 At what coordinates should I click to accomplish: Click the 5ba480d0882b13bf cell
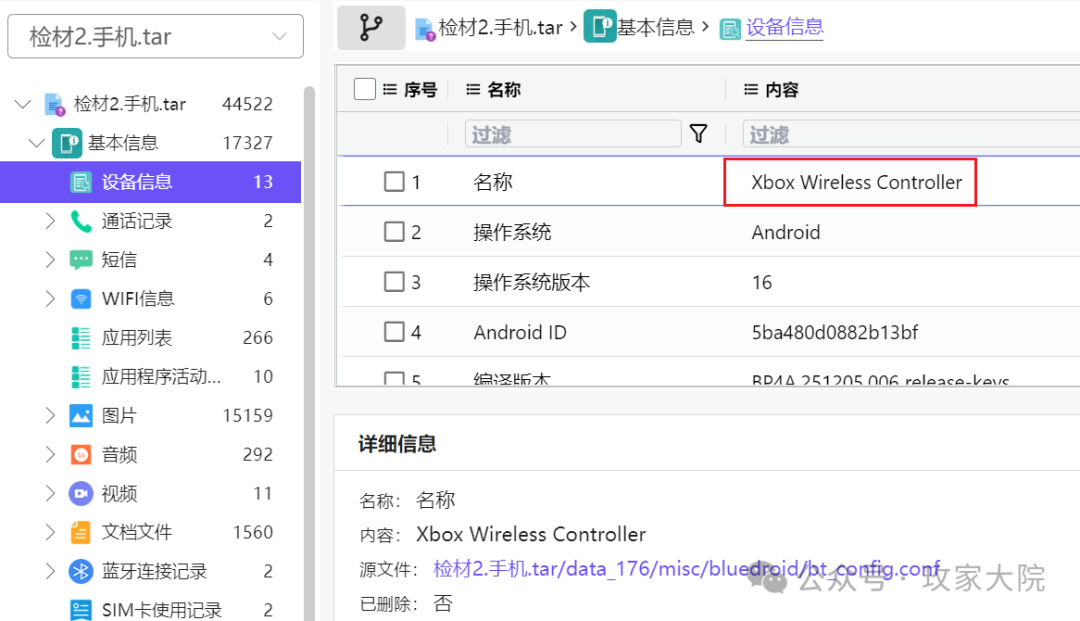(x=834, y=333)
